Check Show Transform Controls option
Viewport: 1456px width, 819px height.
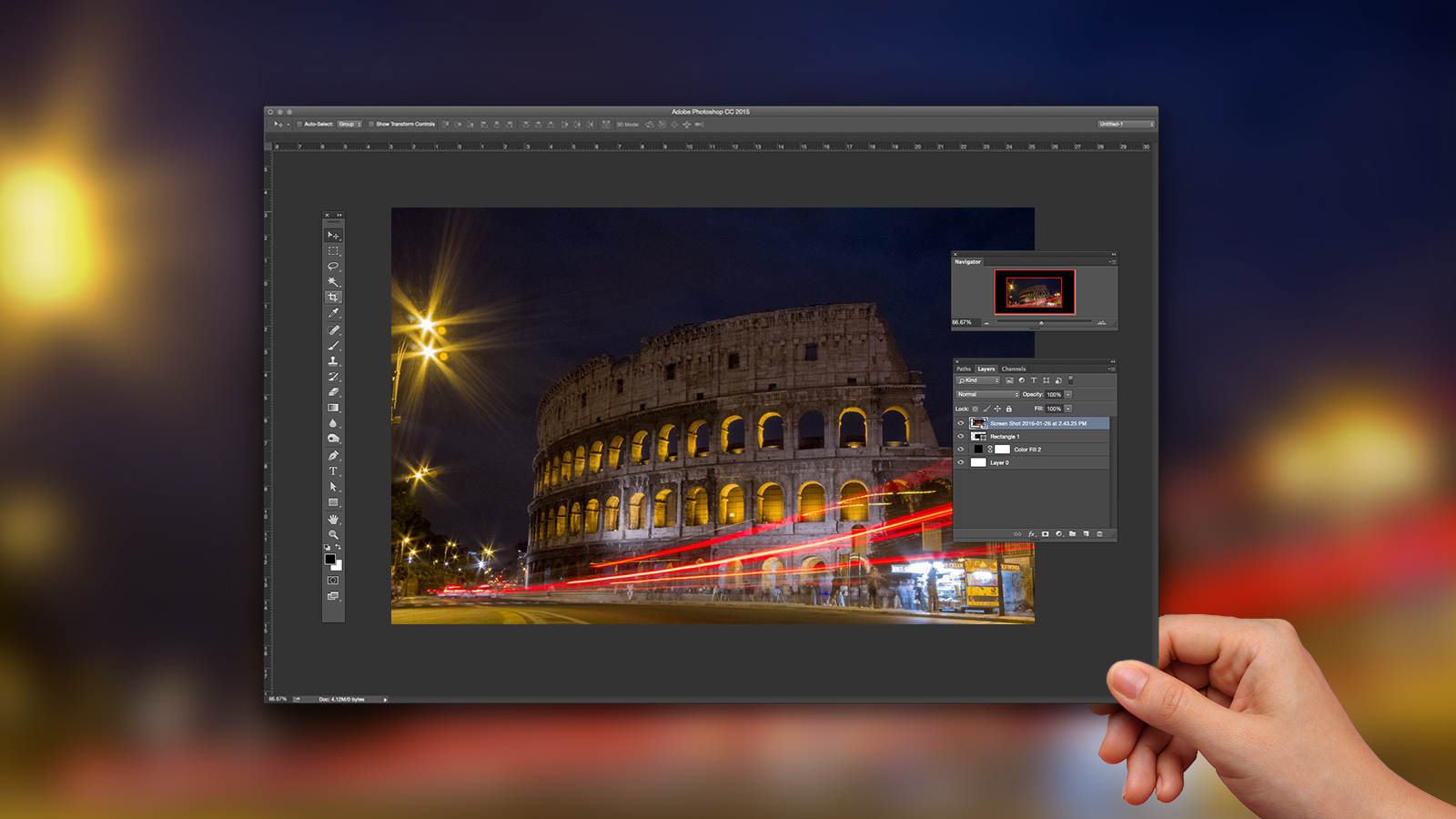(371, 124)
